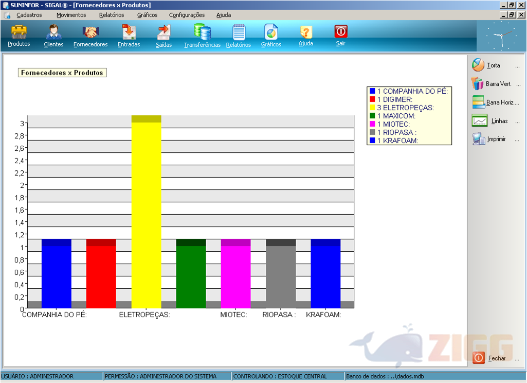The height and width of the screenshot is (383, 527).
Task: Click the Ajuda question mark icon
Action: point(306,32)
